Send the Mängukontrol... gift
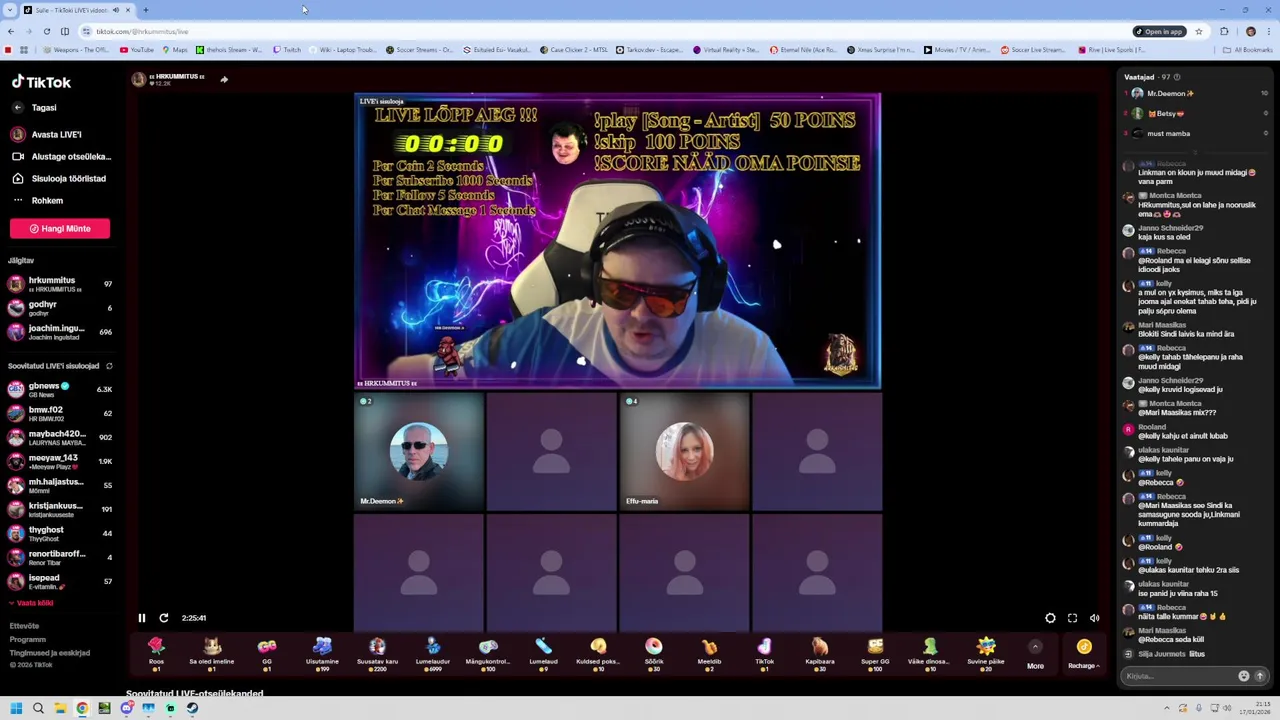This screenshot has width=1280, height=720. [x=488, y=654]
